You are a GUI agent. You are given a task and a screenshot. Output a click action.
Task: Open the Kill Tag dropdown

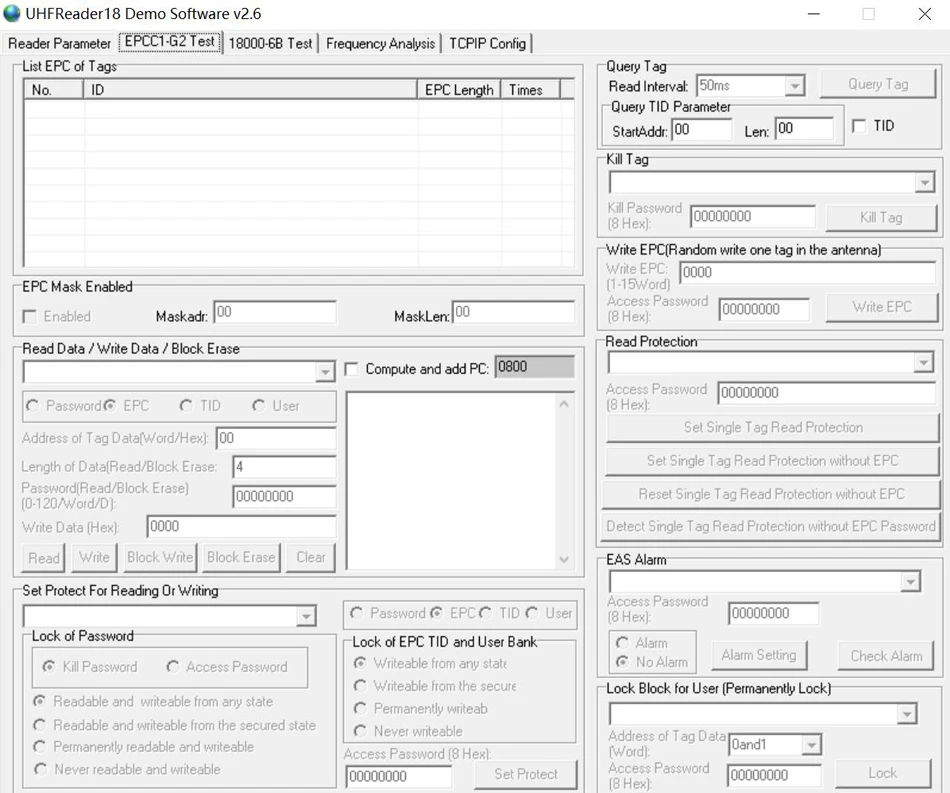[x=924, y=182]
